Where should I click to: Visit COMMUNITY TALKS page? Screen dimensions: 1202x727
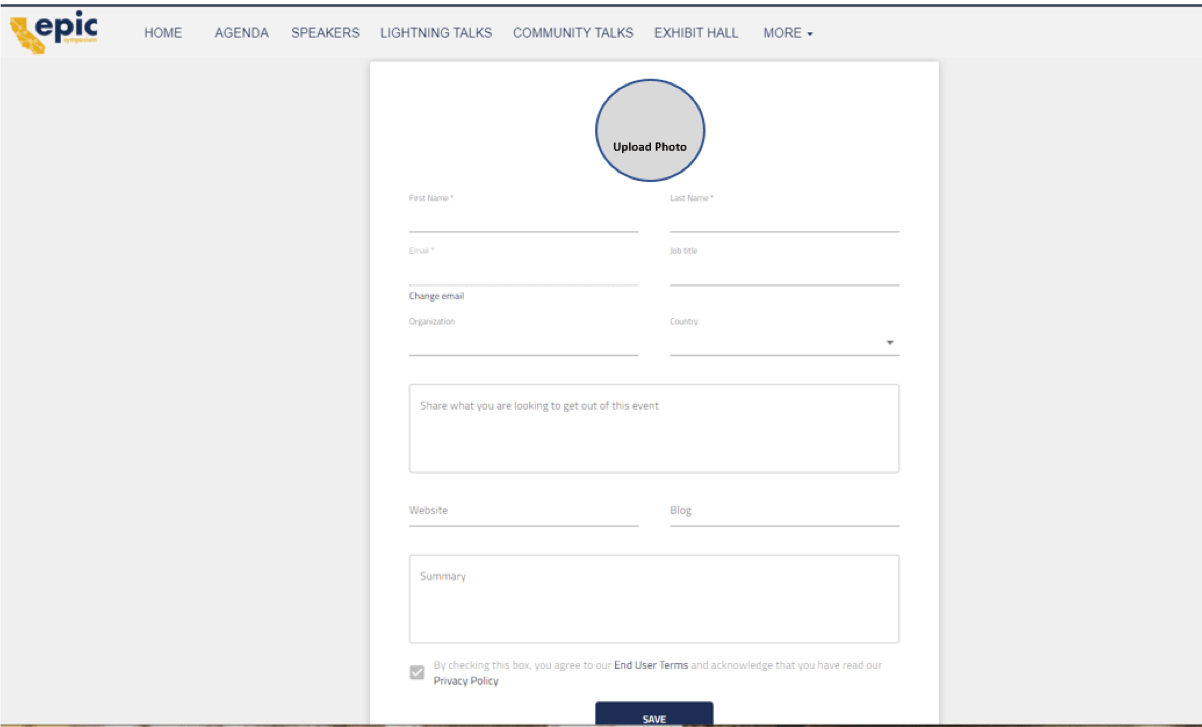tap(573, 33)
